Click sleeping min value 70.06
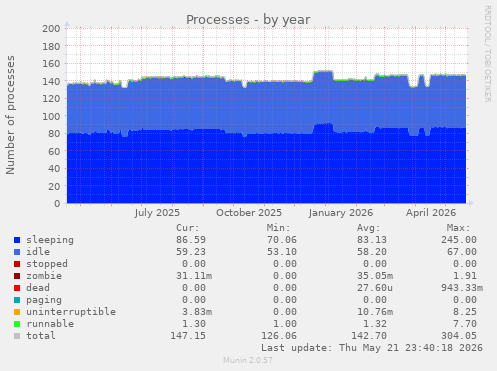The image size is (497, 371). point(282,240)
